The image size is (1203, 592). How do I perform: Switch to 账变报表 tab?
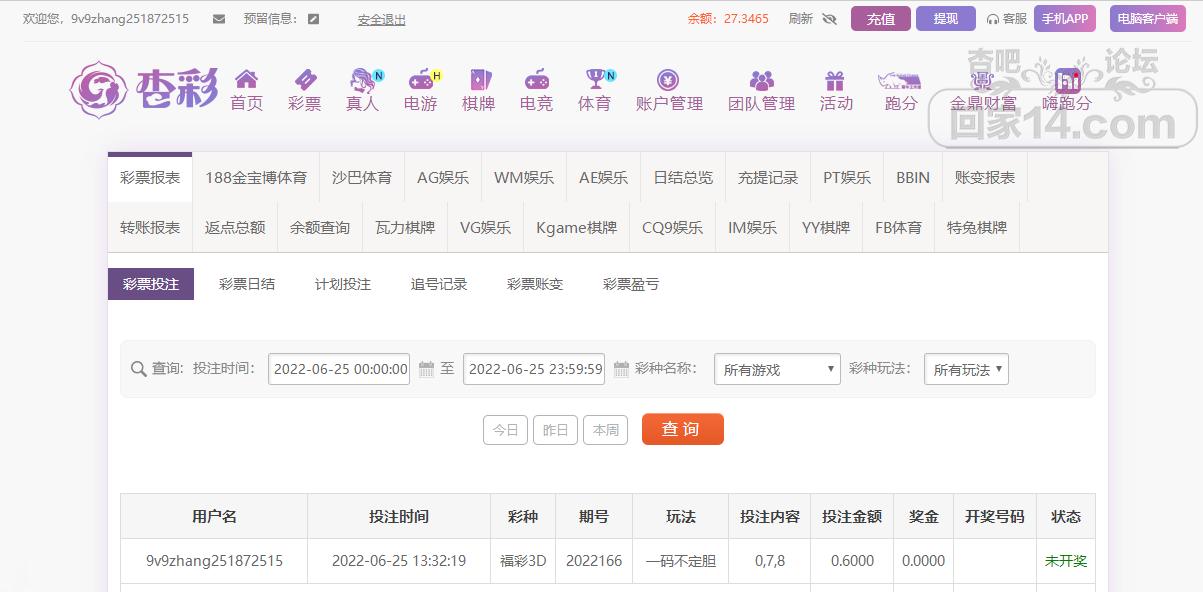coord(985,178)
